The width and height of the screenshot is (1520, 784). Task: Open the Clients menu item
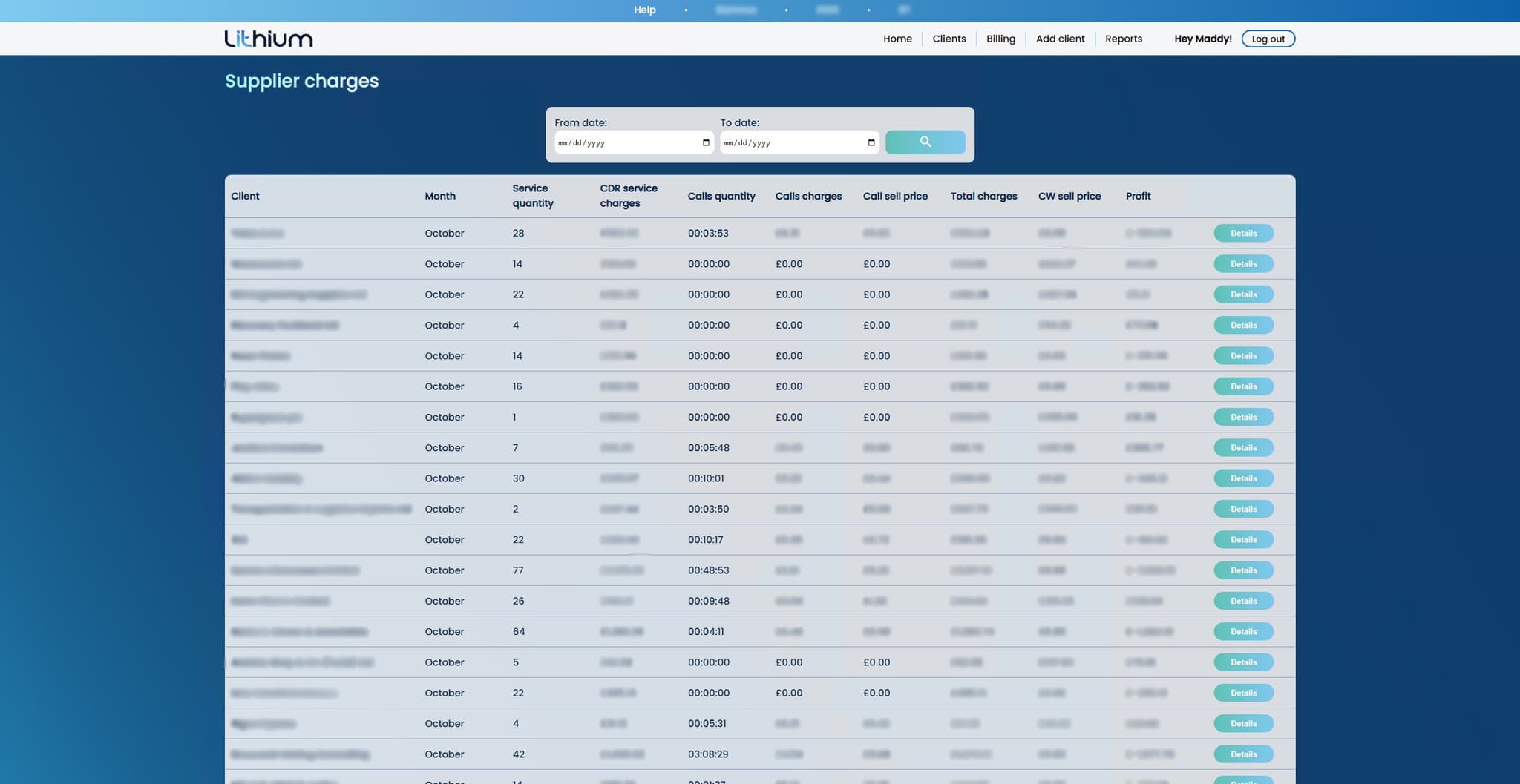coord(949,39)
